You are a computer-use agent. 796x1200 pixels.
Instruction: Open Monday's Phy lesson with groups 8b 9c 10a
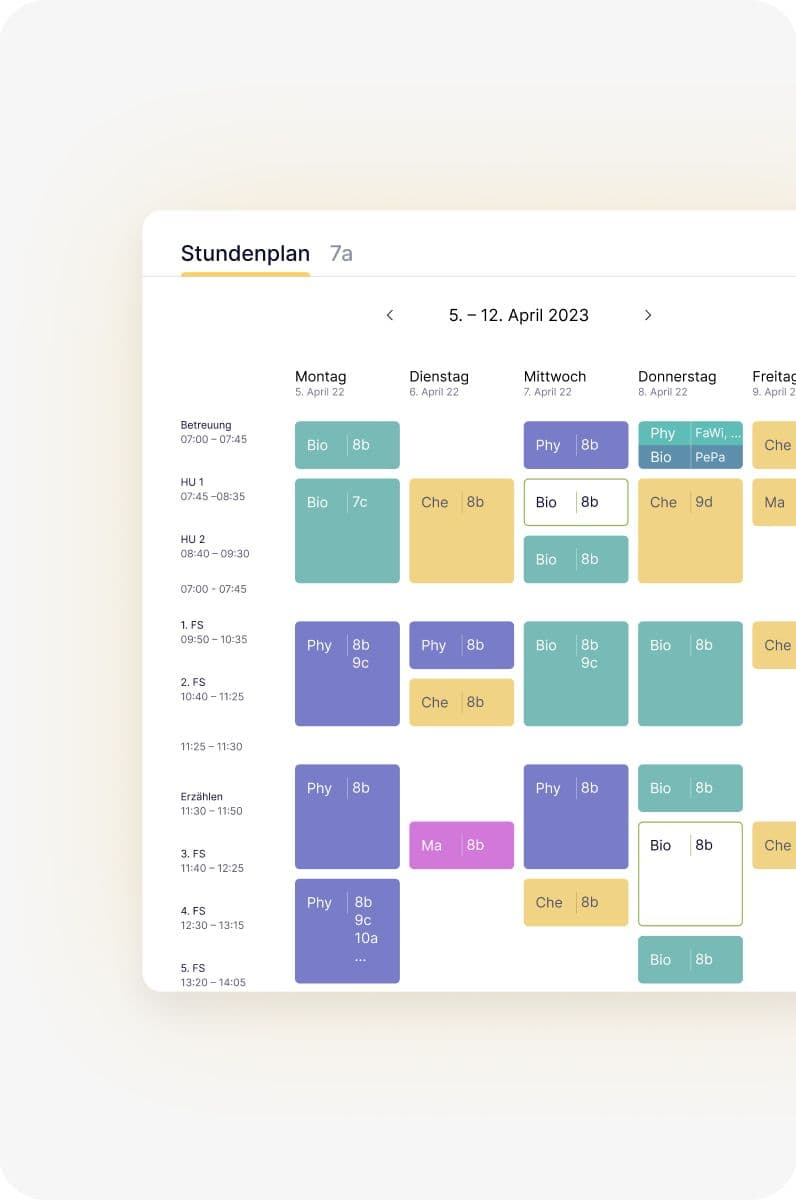click(x=347, y=930)
